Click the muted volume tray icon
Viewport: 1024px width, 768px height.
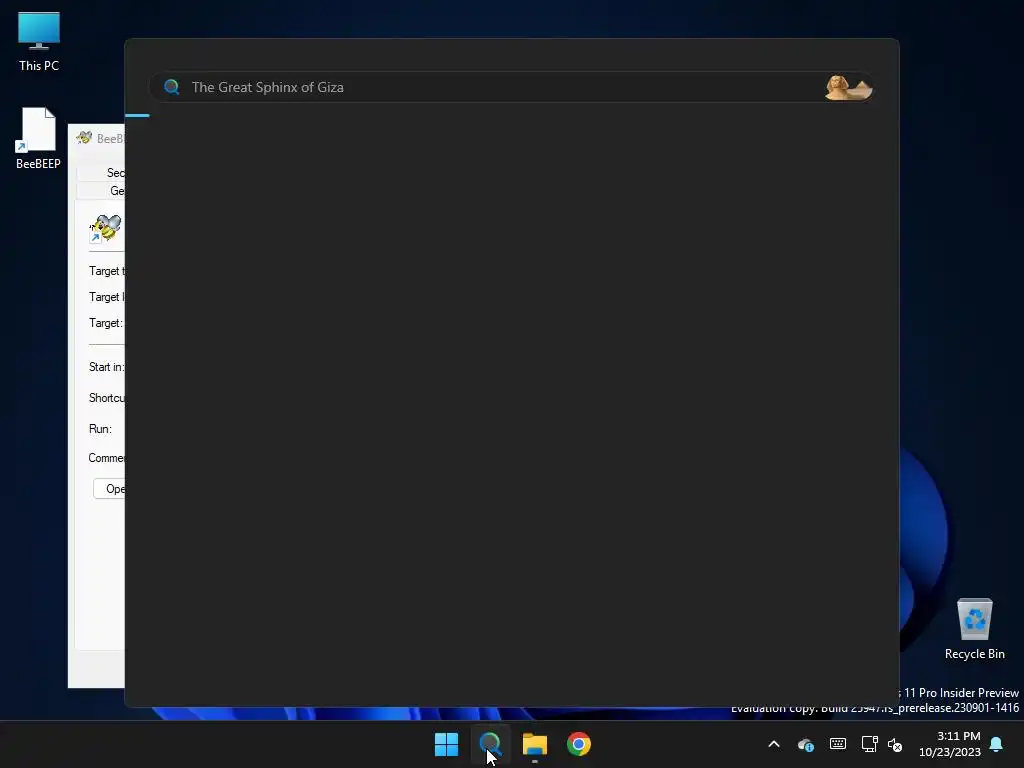click(x=895, y=744)
